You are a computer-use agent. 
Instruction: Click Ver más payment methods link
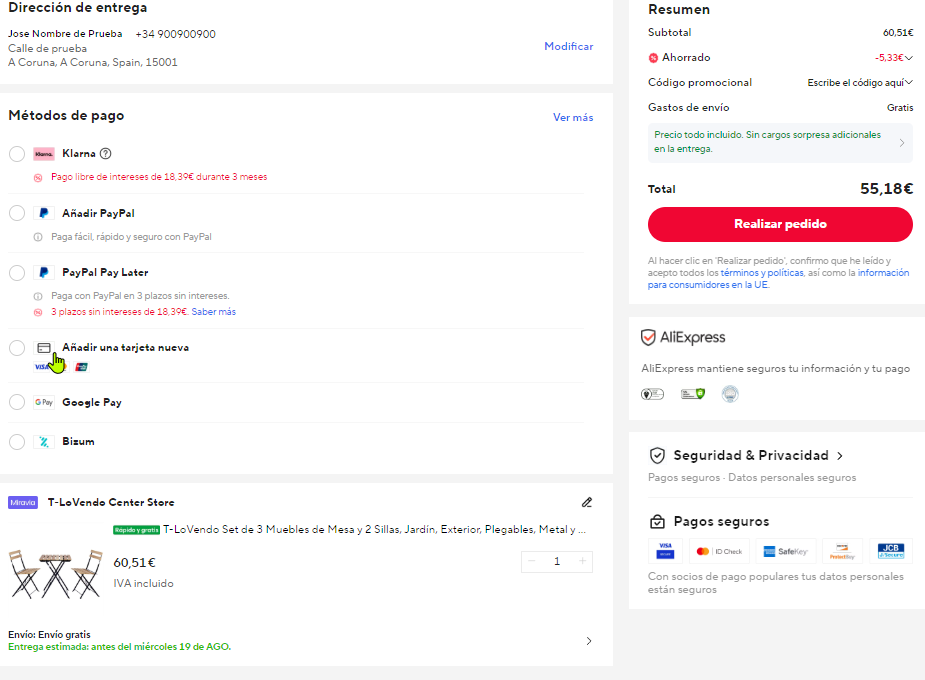[573, 117]
